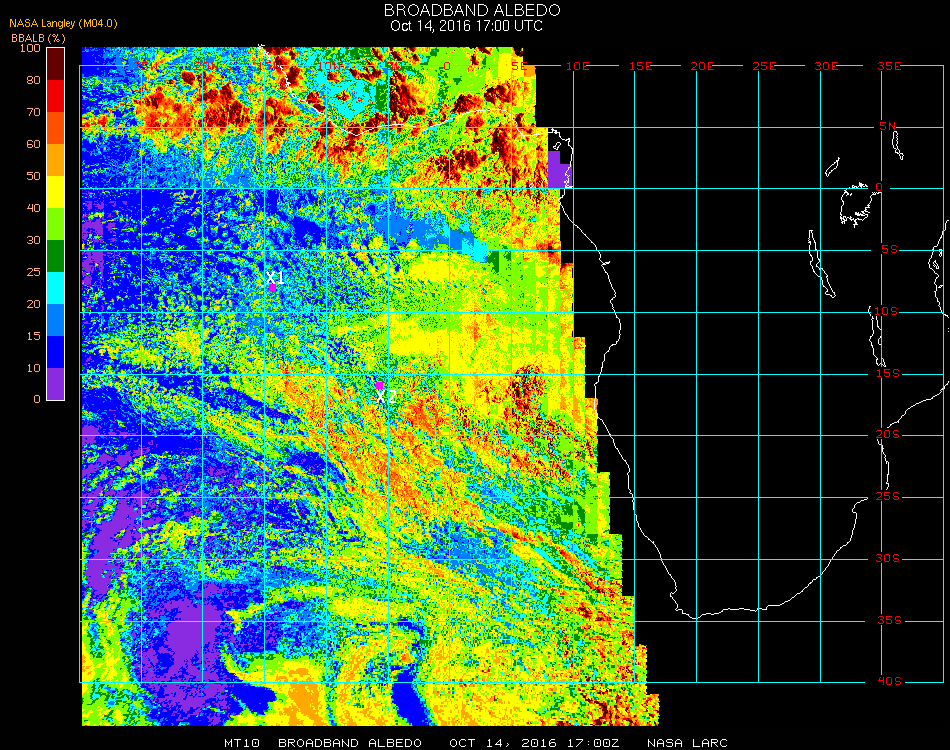Click the legend value 50
This screenshot has height=750, width=950.
click(x=33, y=176)
